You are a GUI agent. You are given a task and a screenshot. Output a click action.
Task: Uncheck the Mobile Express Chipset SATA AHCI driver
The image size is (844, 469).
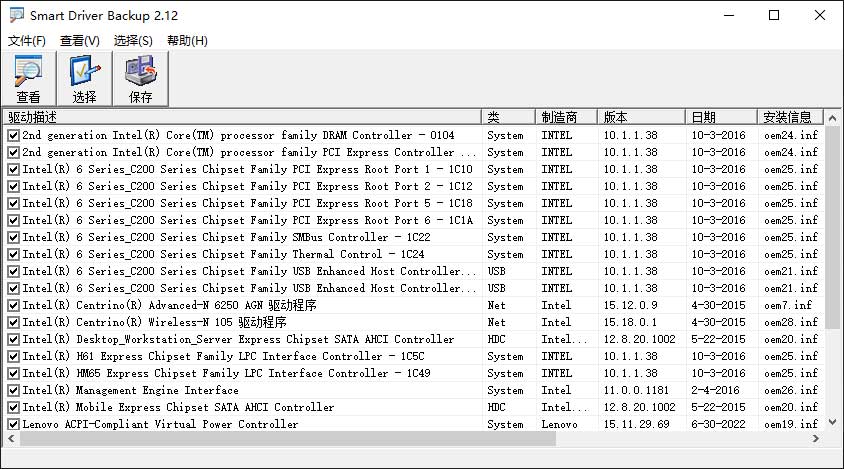(13, 408)
